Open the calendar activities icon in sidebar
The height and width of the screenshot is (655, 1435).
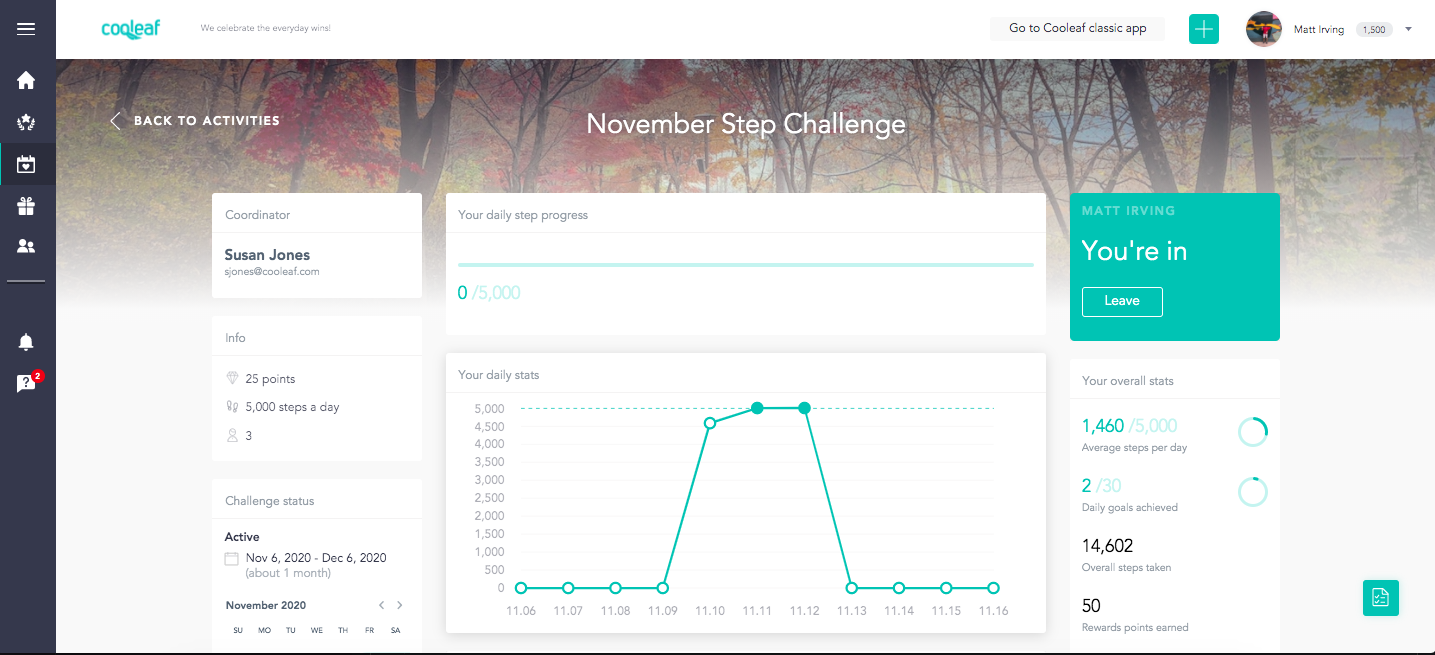[x=26, y=164]
